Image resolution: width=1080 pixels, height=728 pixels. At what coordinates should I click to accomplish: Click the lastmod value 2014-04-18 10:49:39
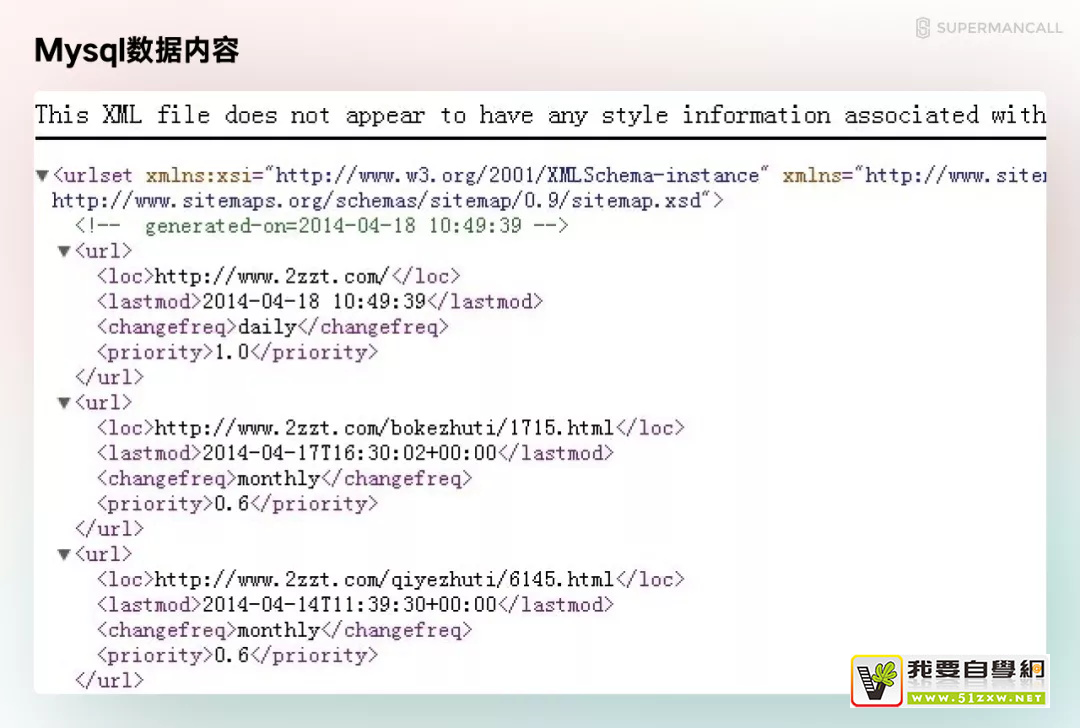(314, 301)
